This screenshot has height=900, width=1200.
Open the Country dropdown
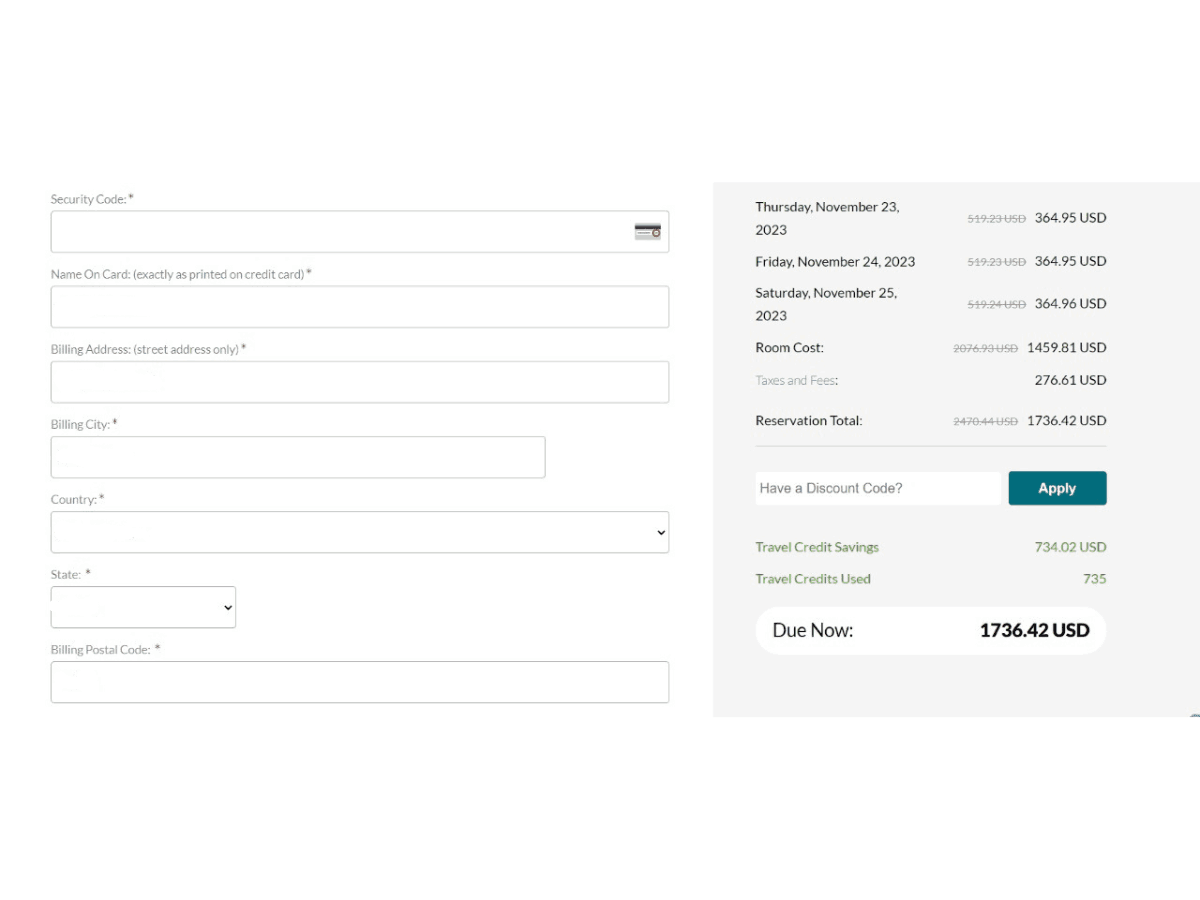[360, 532]
